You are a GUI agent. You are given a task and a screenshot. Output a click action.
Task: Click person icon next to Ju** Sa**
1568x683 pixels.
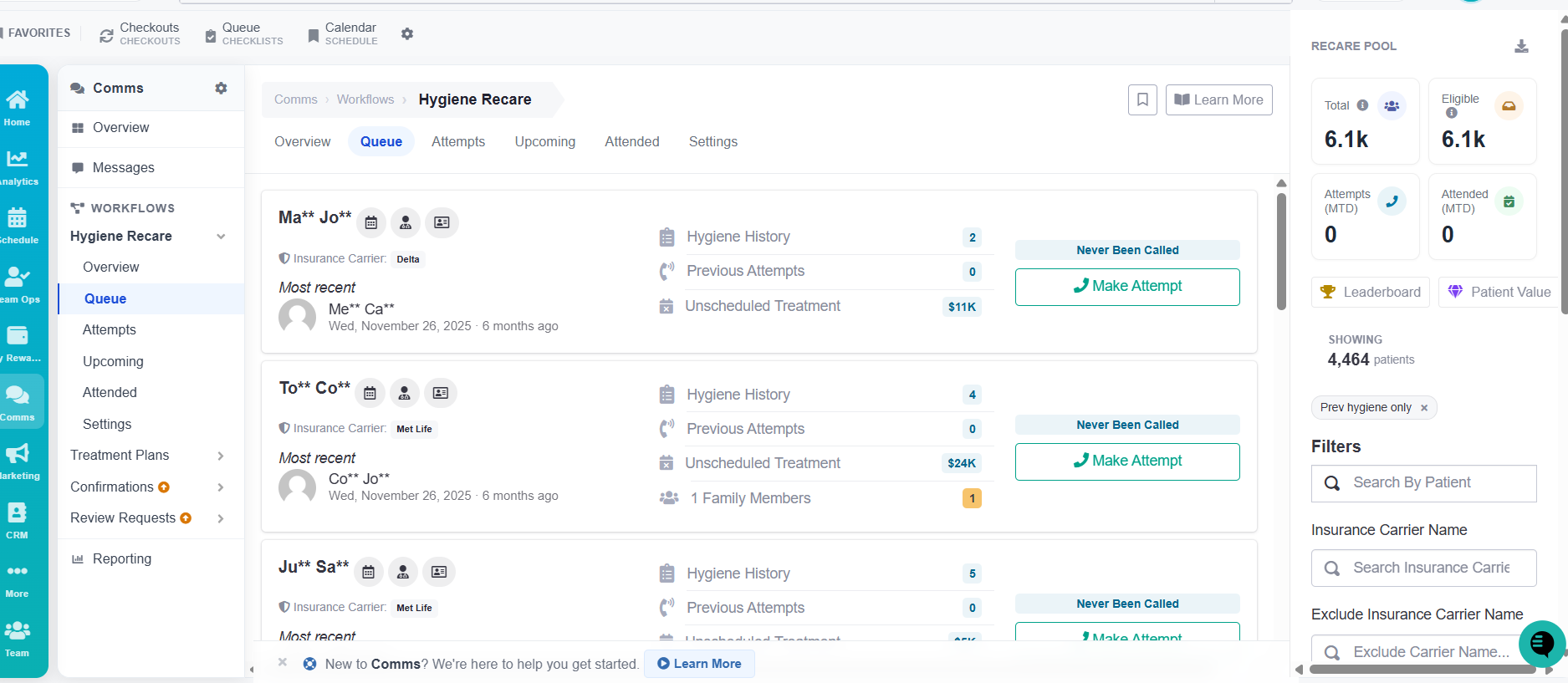coord(403,572)
